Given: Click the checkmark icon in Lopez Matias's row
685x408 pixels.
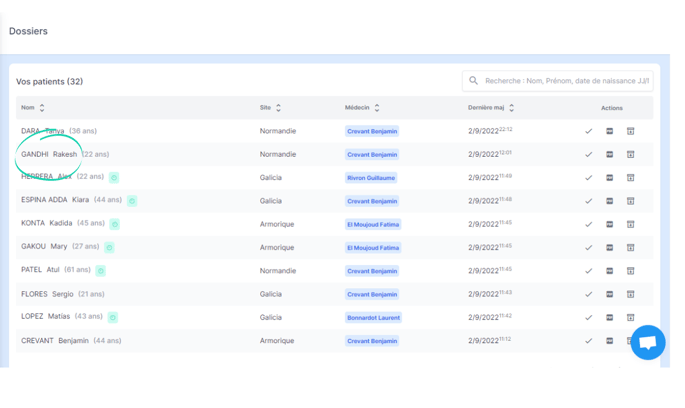Looking at the screenshot, I should pos(588,318).
